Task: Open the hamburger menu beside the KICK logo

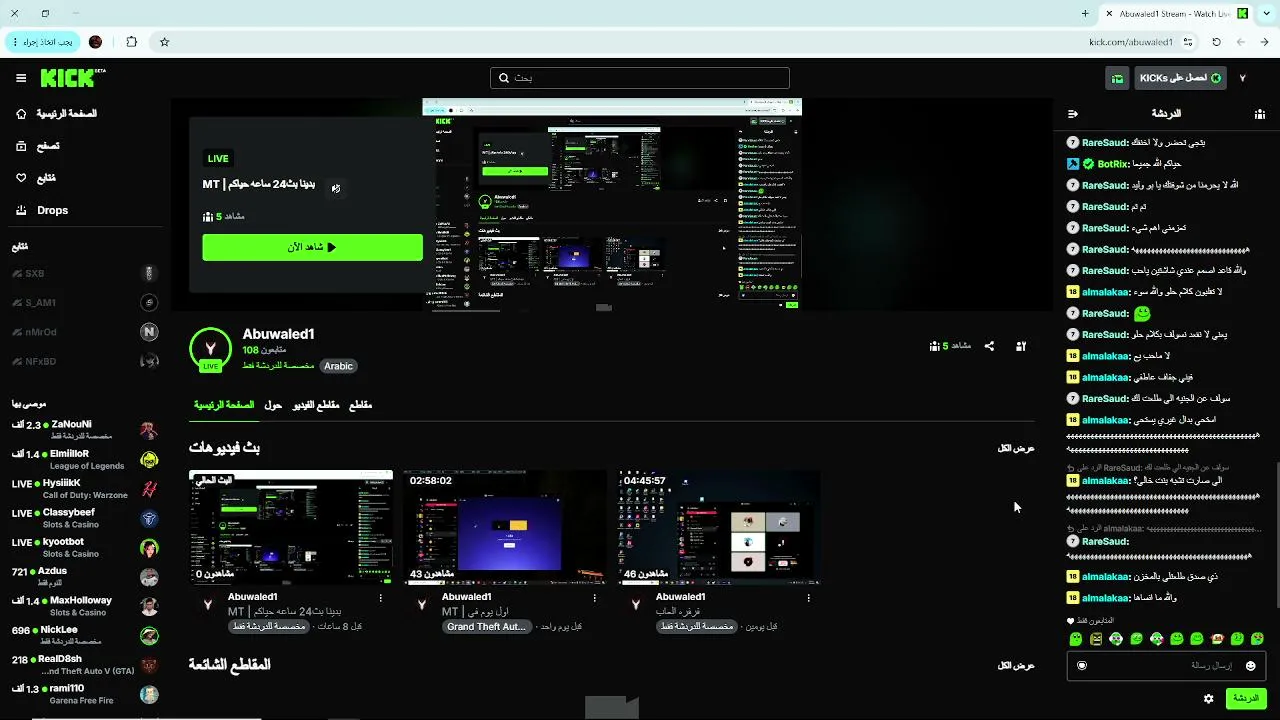Action: pos(21,78)
